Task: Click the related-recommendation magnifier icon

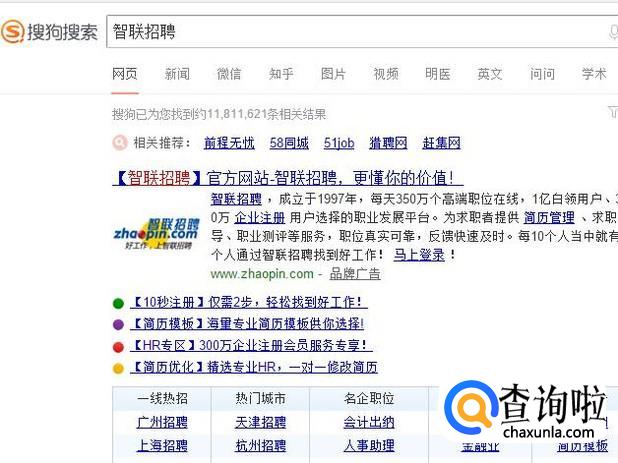Action: pyautogui.click(x=120, y=143)
